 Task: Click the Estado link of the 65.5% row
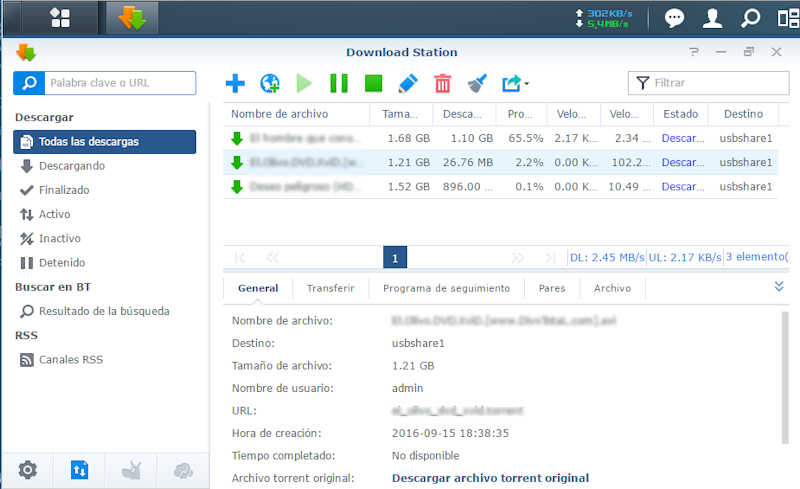pos(683,138)
